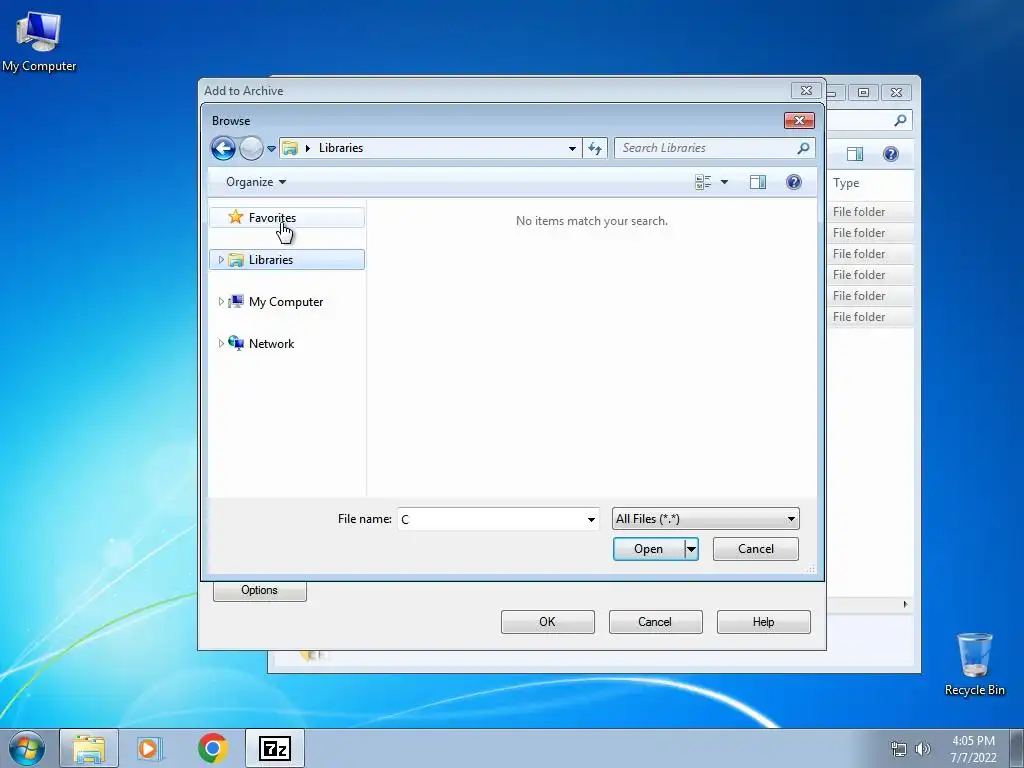Click into the Search Libraries field

tap(705, 148)
